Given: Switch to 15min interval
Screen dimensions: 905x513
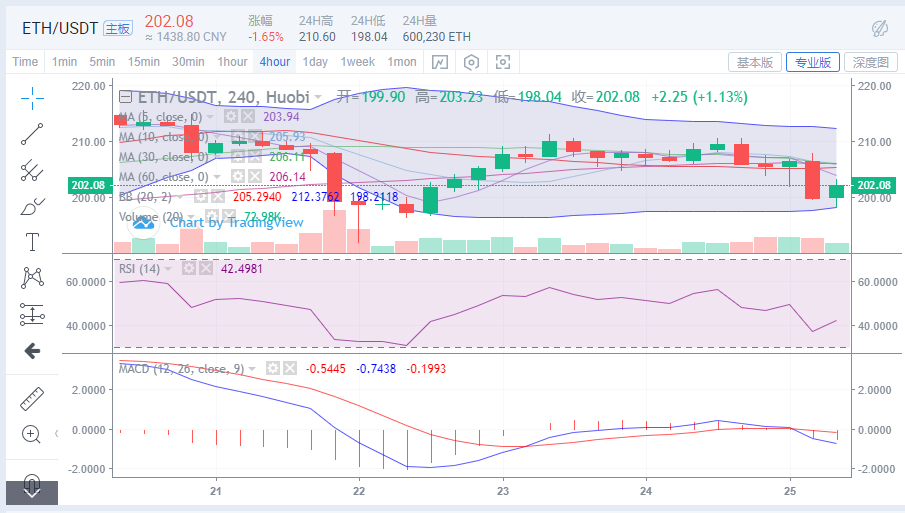Looking at the screenshot, I should click(144, 62).
